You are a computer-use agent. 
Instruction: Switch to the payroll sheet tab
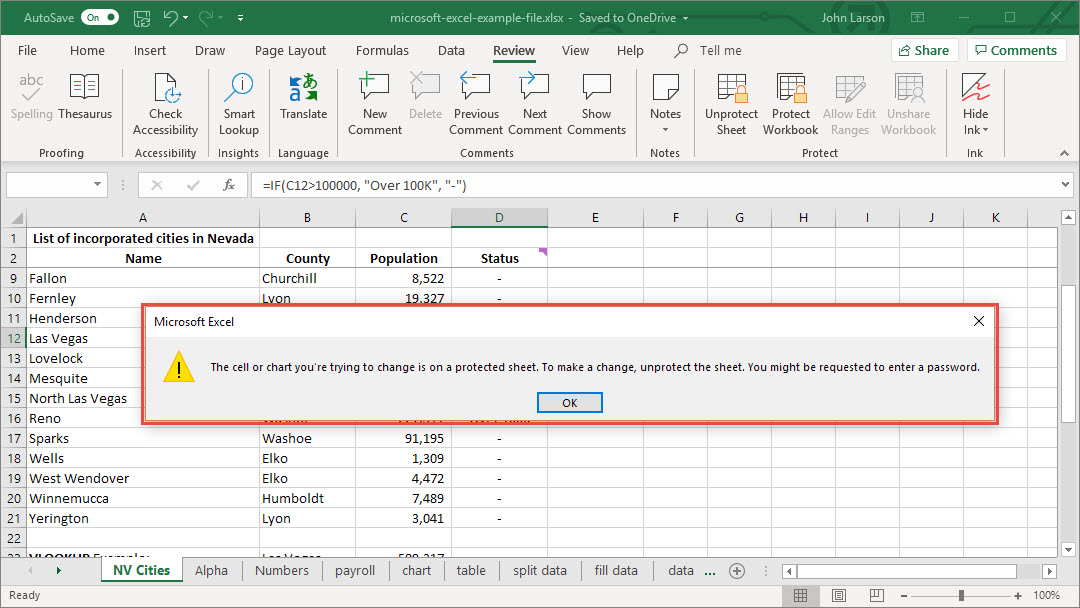(355, 571)
